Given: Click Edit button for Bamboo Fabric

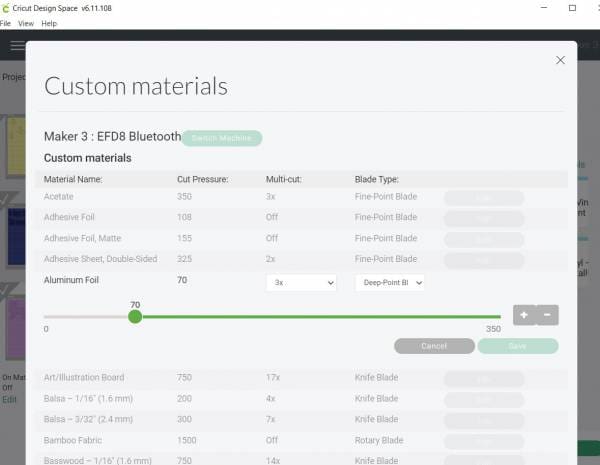Looking at the screenshot, I should (484, 442).
